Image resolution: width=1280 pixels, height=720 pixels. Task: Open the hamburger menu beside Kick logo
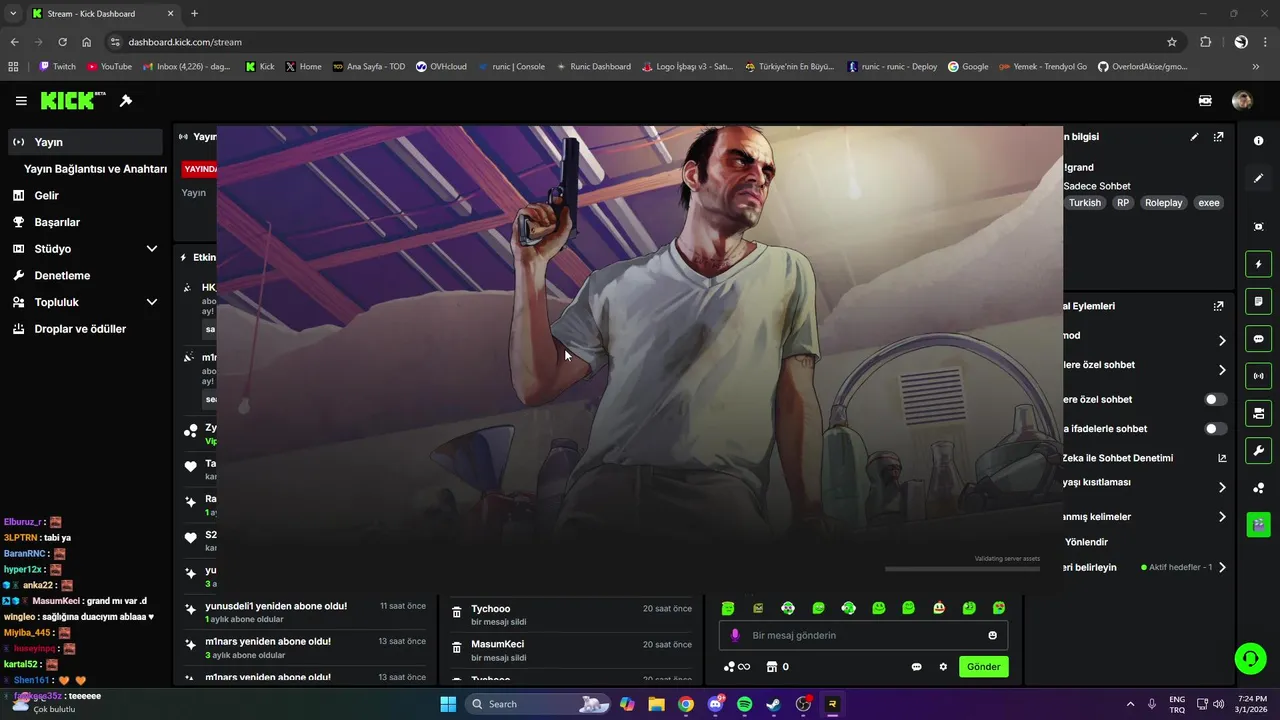point(21,101)
